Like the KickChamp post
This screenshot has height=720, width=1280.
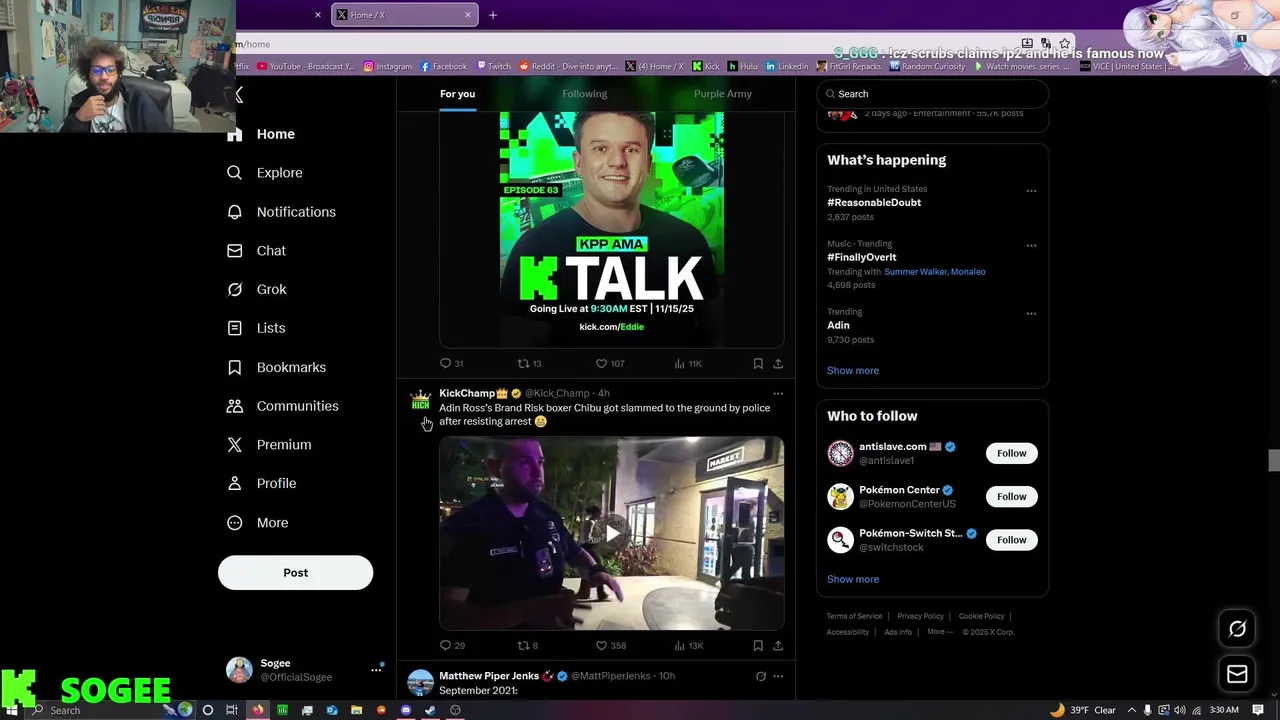click(x=610, y=646)
